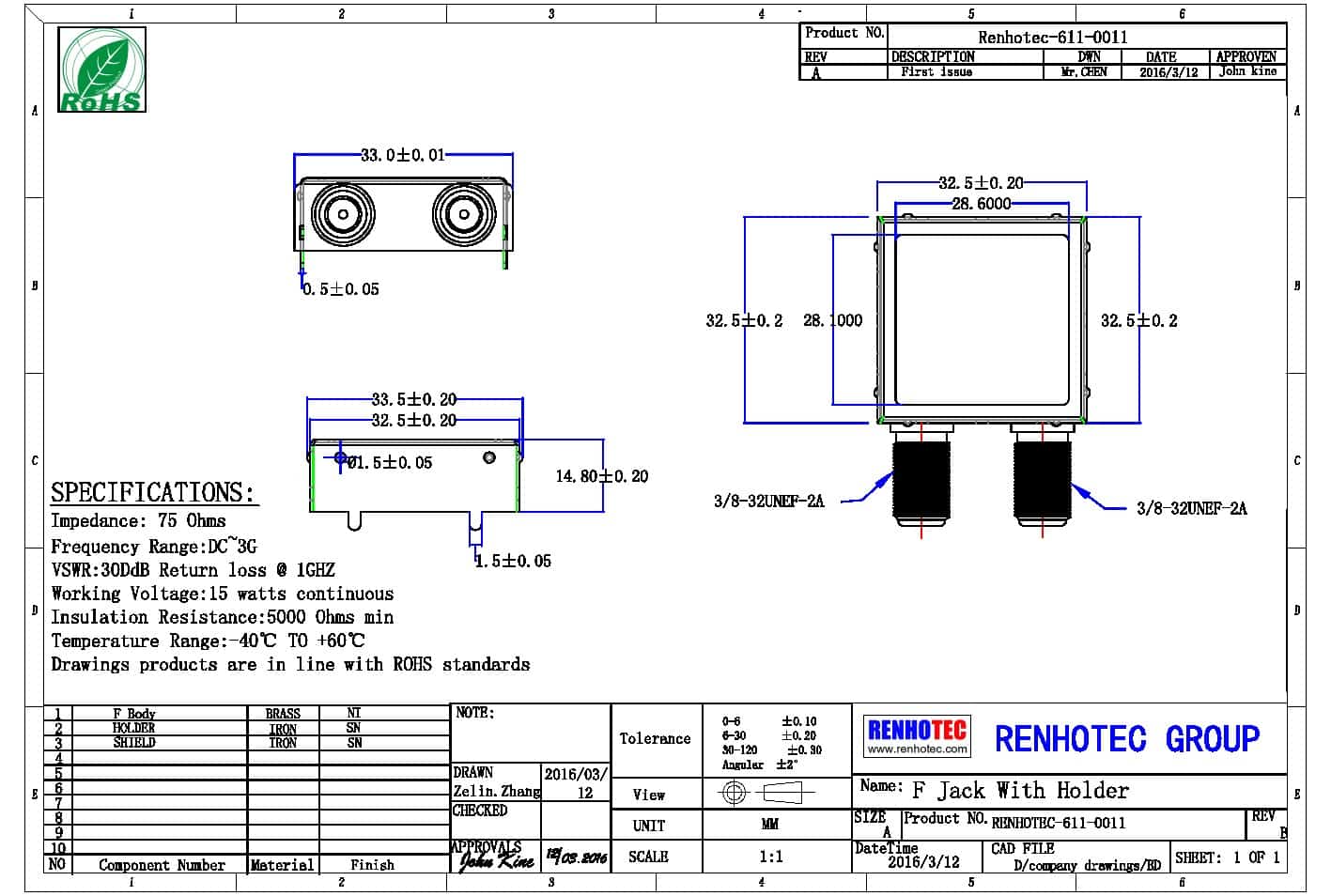Click the green RoHS leaf logo
This screenshot has width=1331, height=896.
coord(101,70)
